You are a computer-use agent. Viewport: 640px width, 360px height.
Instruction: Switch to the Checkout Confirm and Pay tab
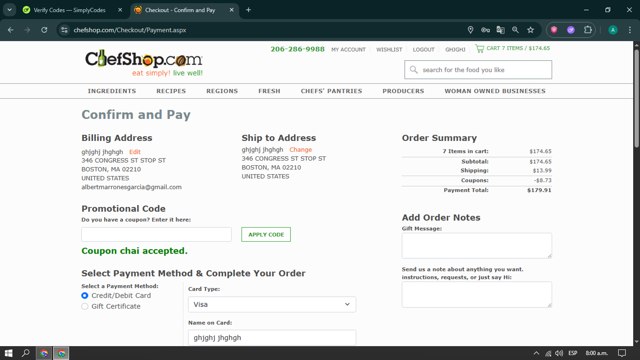click(x=180, y=10)
